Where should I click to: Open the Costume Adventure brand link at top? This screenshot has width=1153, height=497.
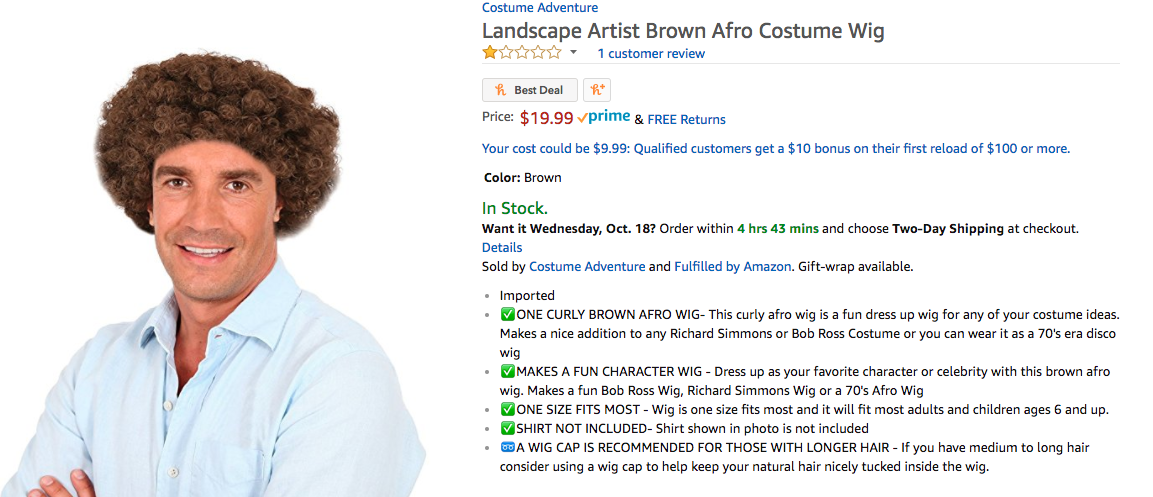[x=540, y=8]
